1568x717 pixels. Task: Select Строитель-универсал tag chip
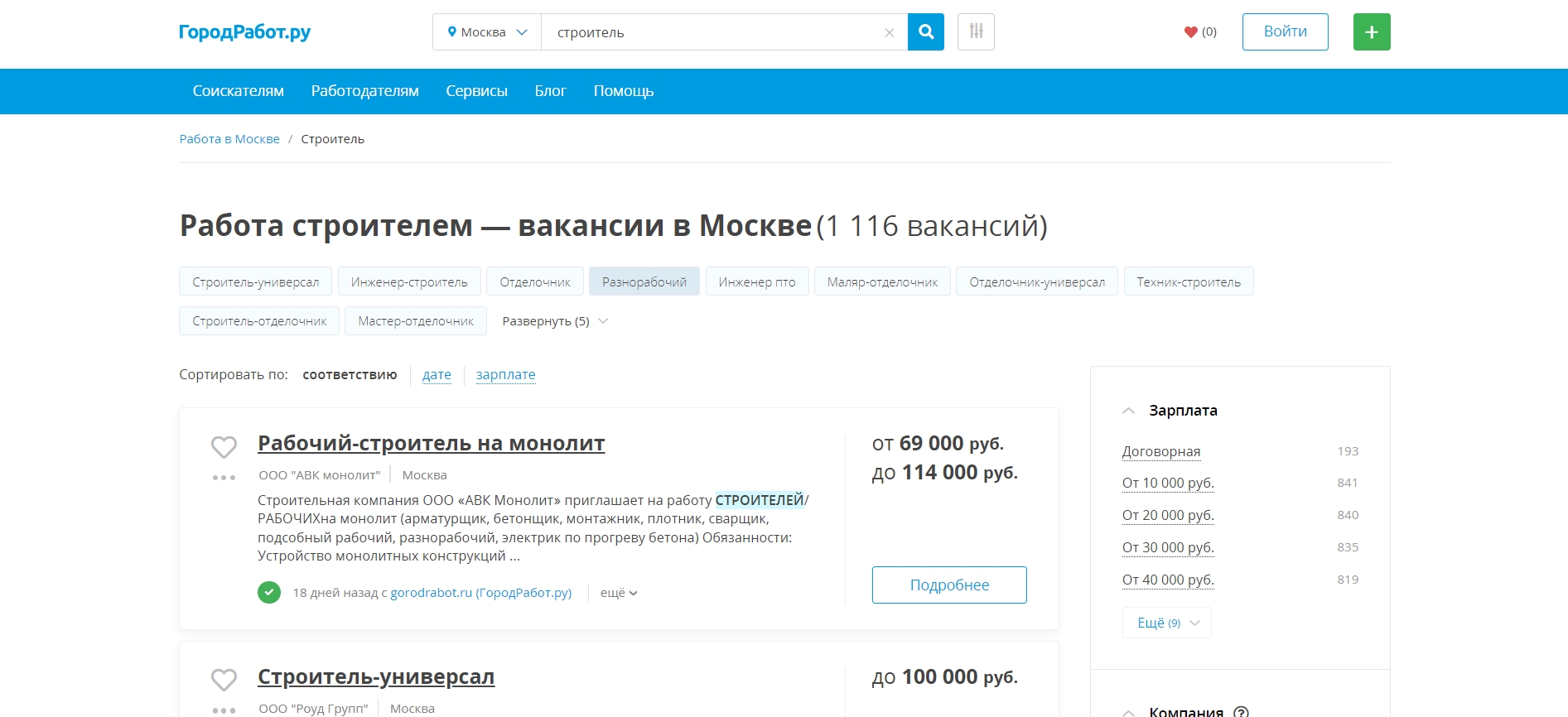click(256, 282)
